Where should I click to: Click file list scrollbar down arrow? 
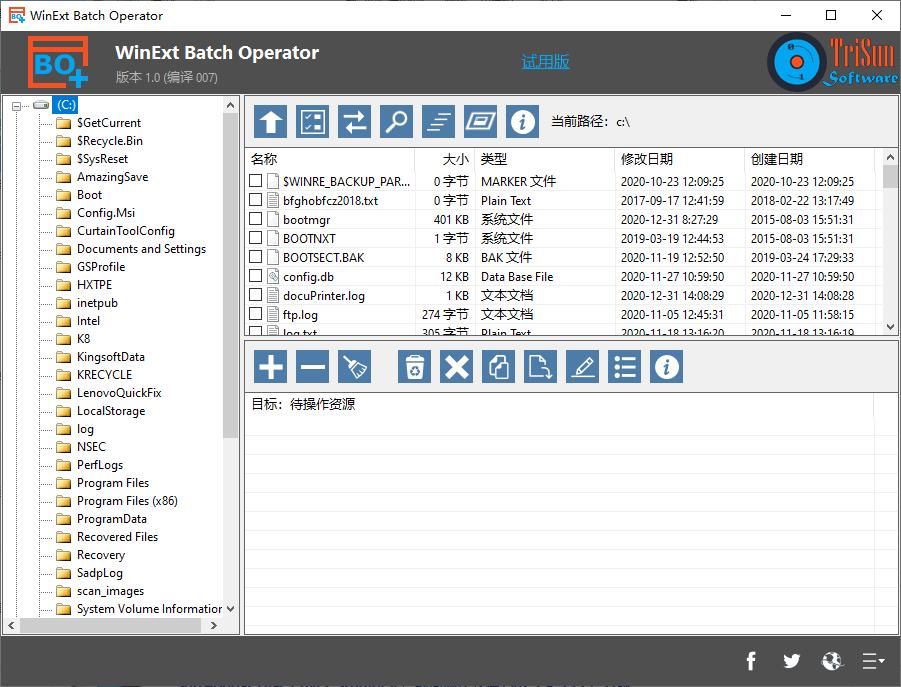[x=890, y=327]
